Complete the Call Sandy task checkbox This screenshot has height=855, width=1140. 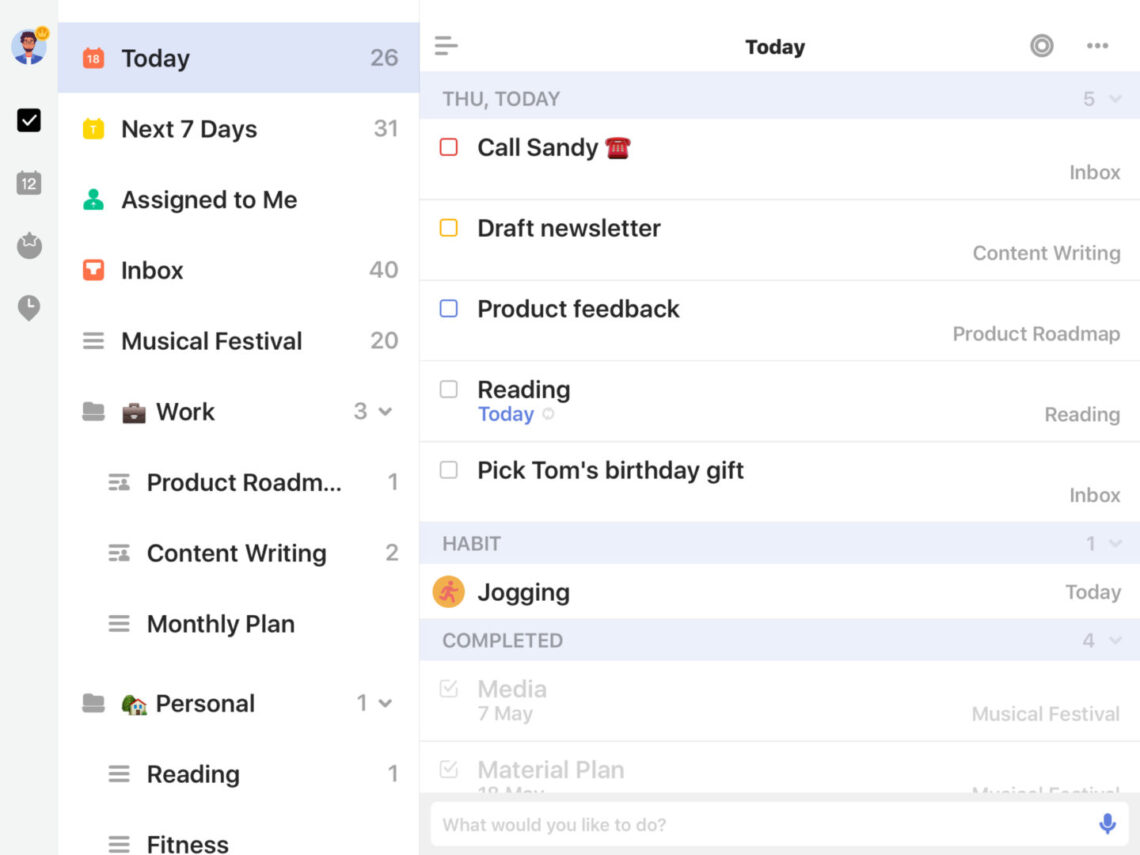[449, 147]
